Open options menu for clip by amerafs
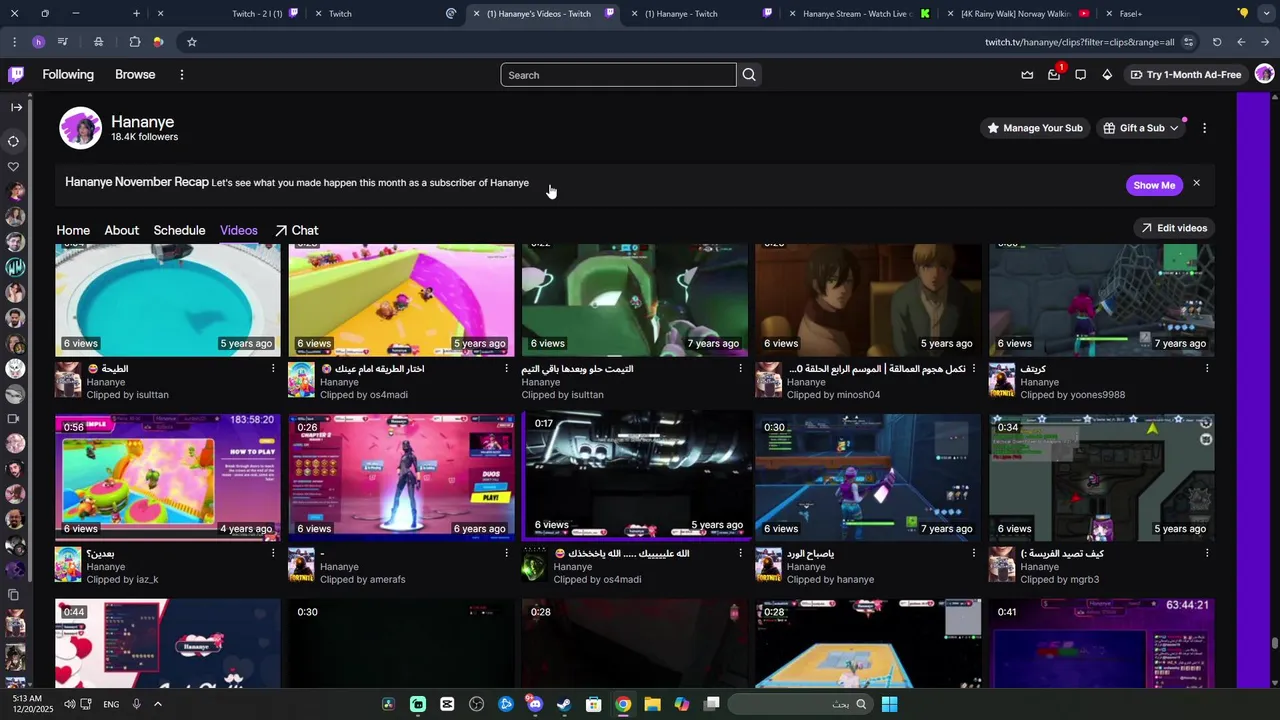Screen dimensions: 1280x720 coord(507,553)
